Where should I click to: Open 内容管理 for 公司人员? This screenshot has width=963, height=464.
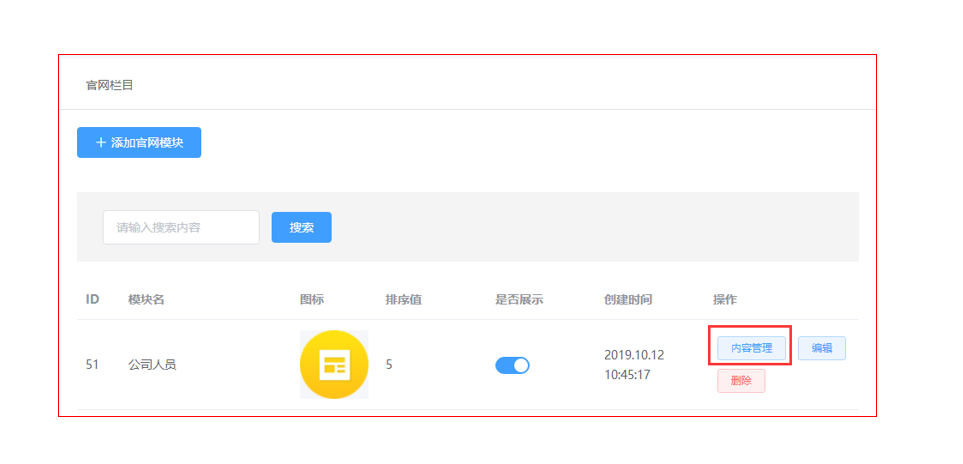coord(751,348)
